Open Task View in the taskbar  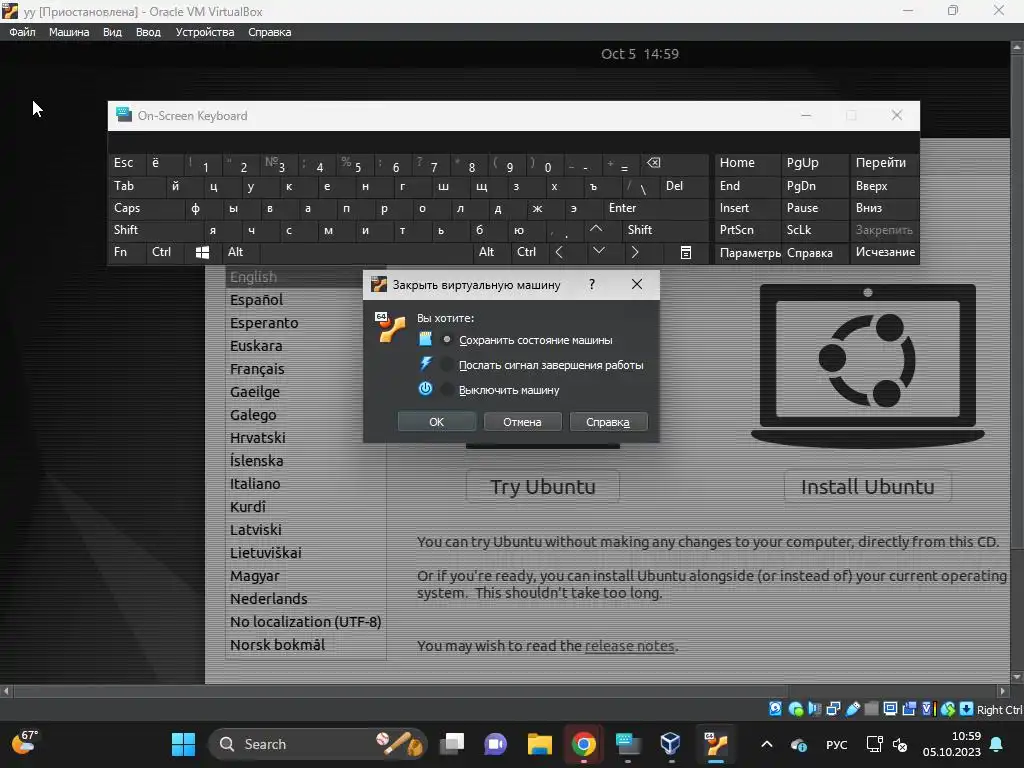(x=452, y=744)
